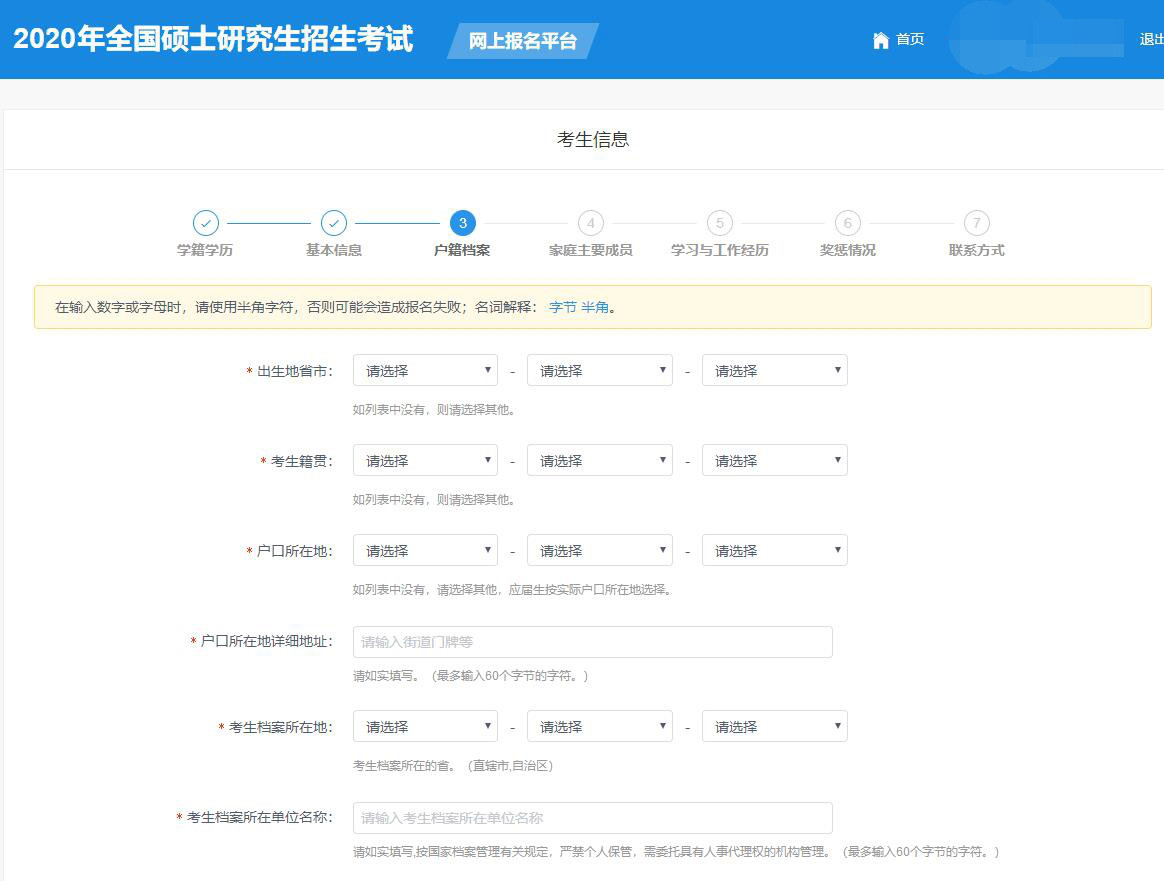Click step 5 学习与工作经历 circle

pyautogui.click(x=718, y=223)
